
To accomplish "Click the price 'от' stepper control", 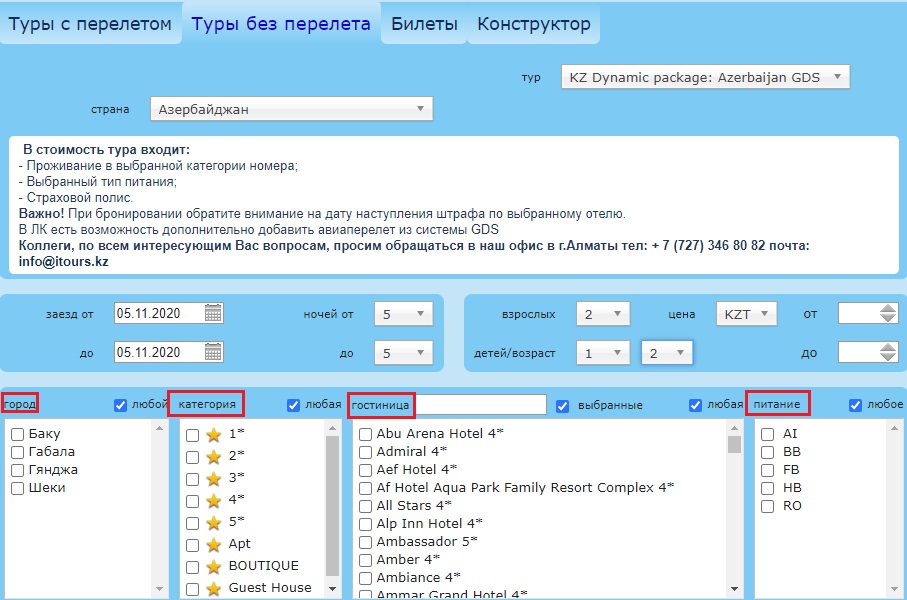I will pyautogui.click(x=887, y=314).
